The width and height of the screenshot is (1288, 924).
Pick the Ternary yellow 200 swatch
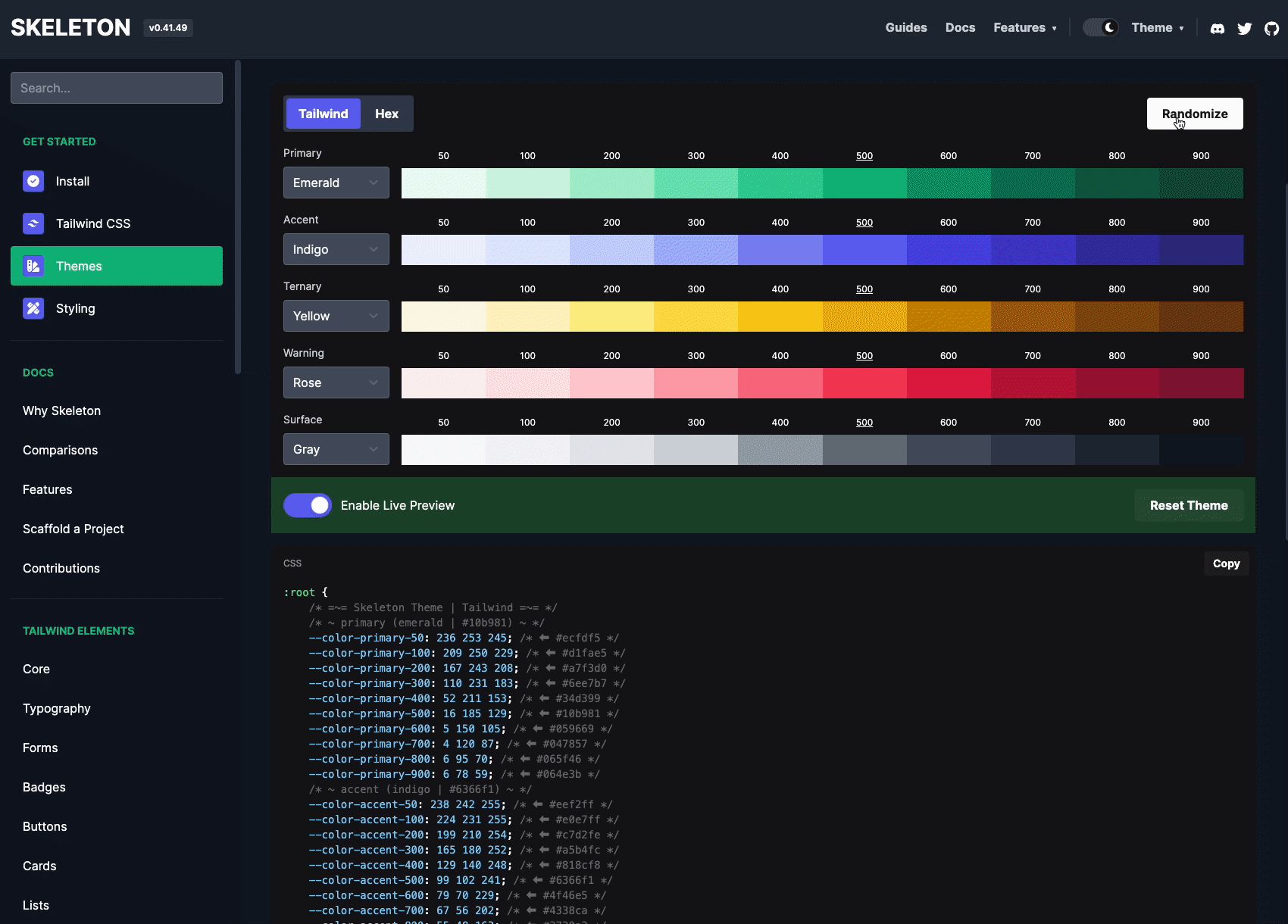[612, 317]
